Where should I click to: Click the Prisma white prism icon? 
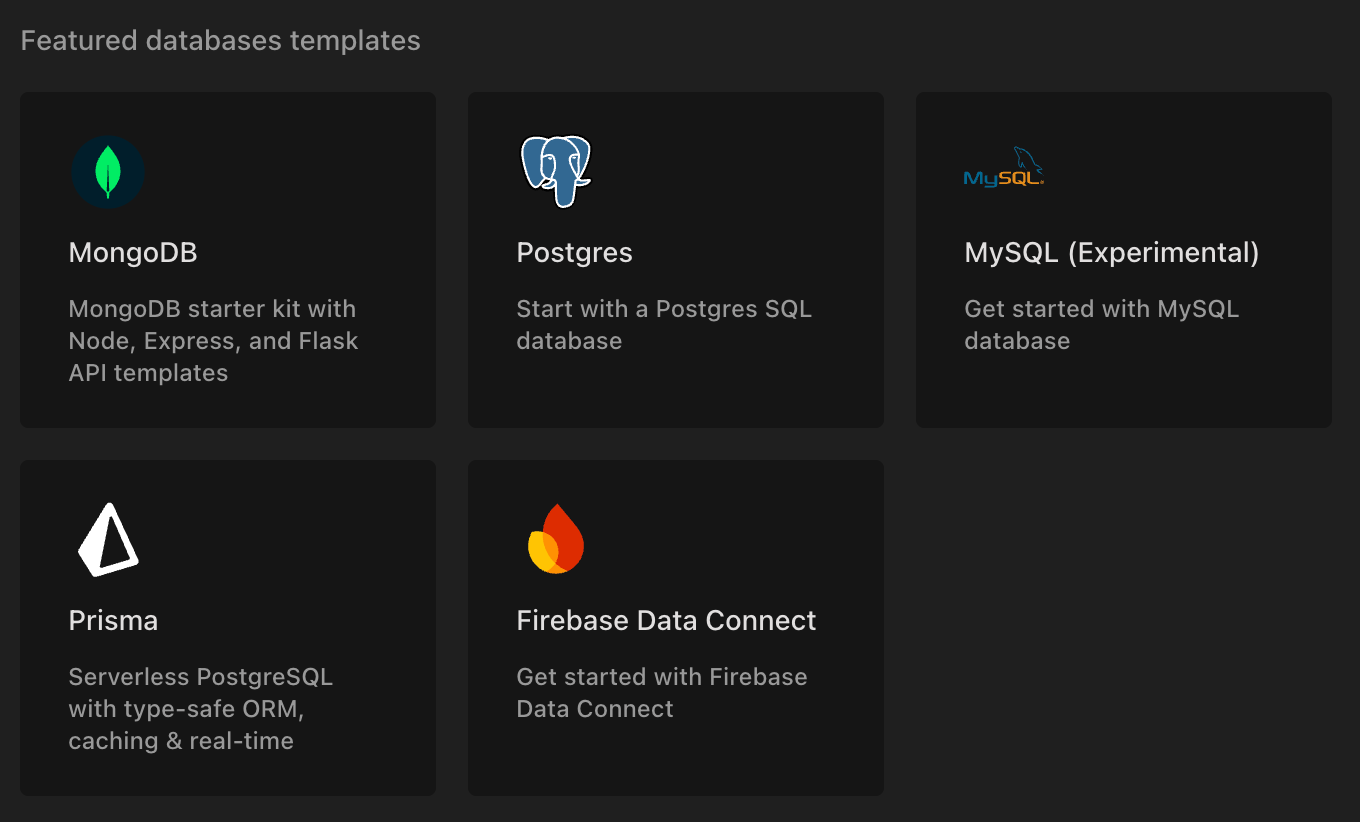pos(107,540)
